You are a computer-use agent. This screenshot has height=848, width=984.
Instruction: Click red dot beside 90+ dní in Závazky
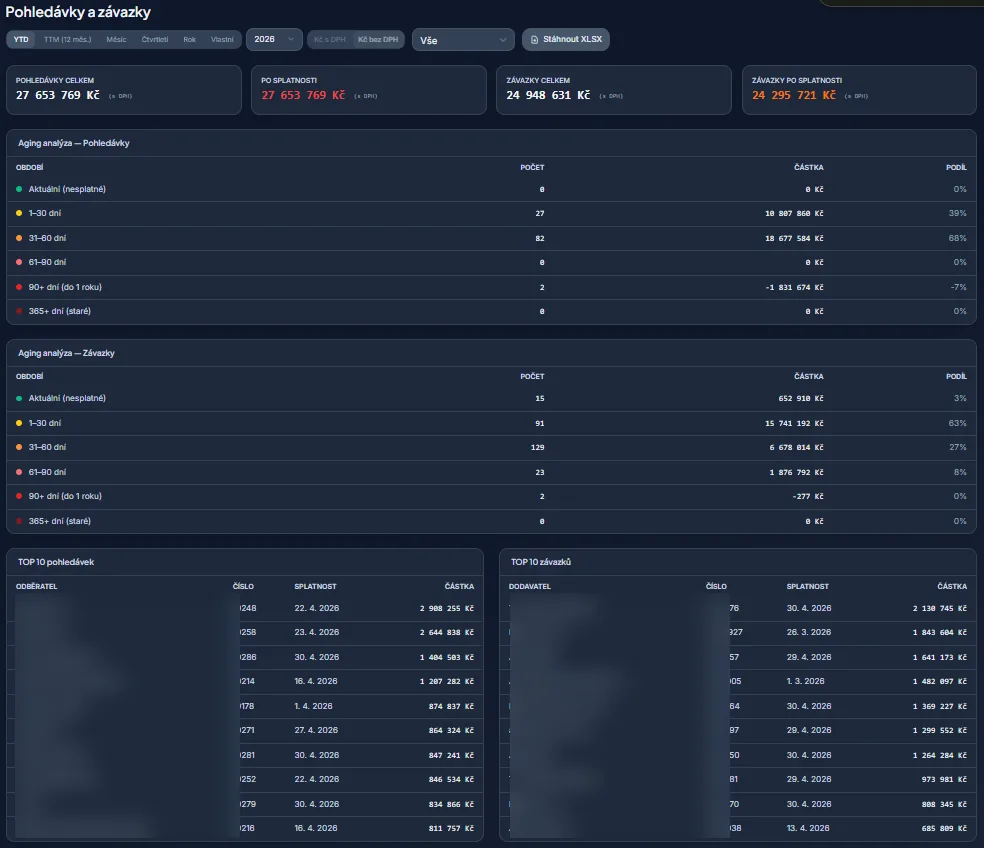click(19, 496)
